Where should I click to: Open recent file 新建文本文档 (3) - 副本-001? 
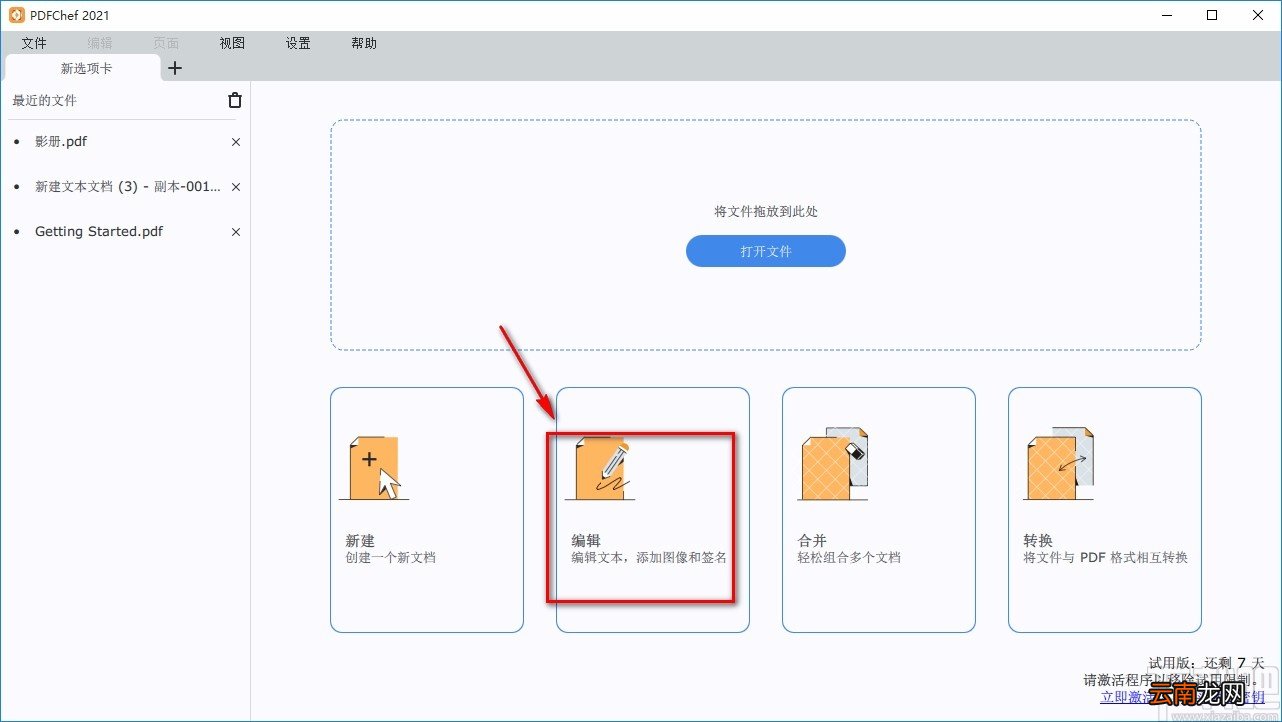(x=128, y=187)
